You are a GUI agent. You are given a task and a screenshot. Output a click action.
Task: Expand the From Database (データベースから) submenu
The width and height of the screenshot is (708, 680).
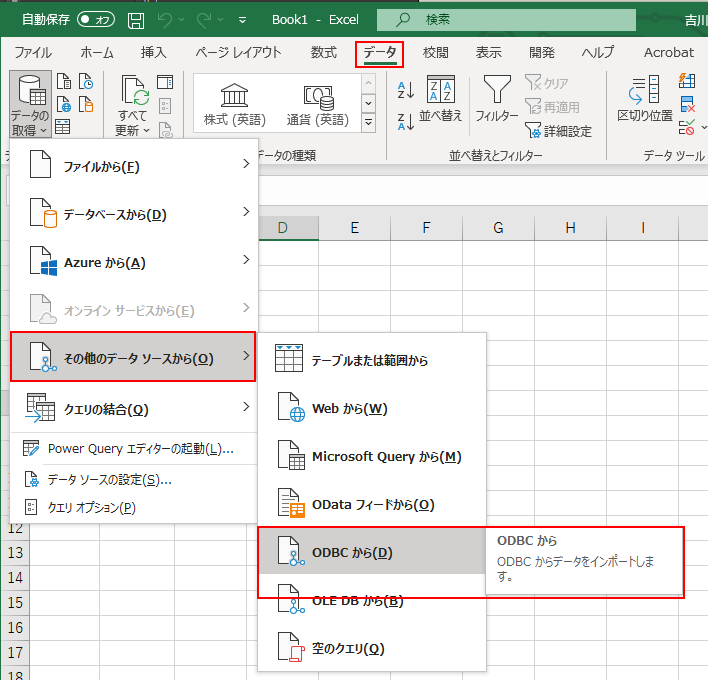134,214
